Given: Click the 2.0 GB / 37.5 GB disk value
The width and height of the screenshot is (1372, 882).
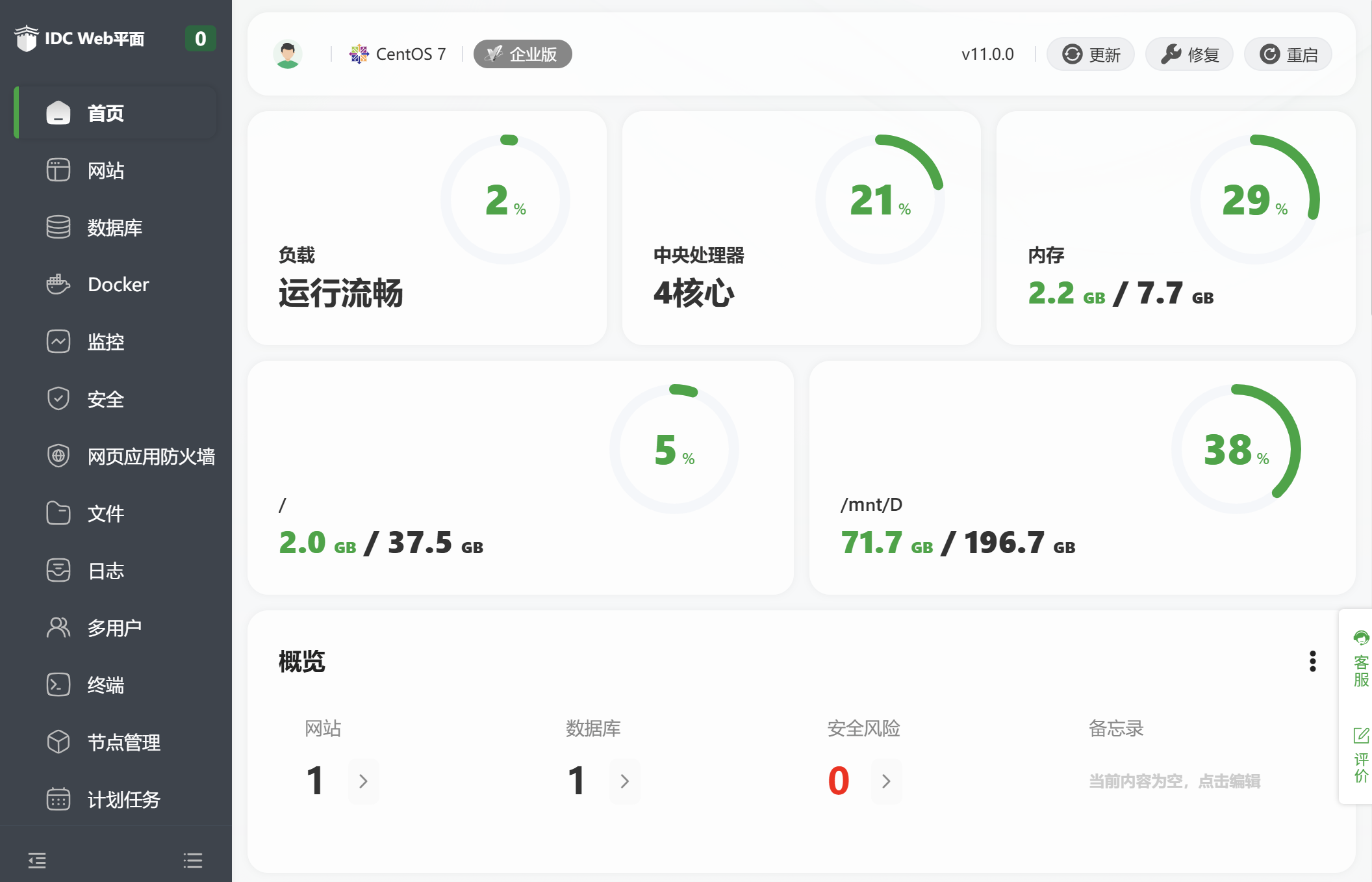Looking at the screenshot, I should (381, 543).
